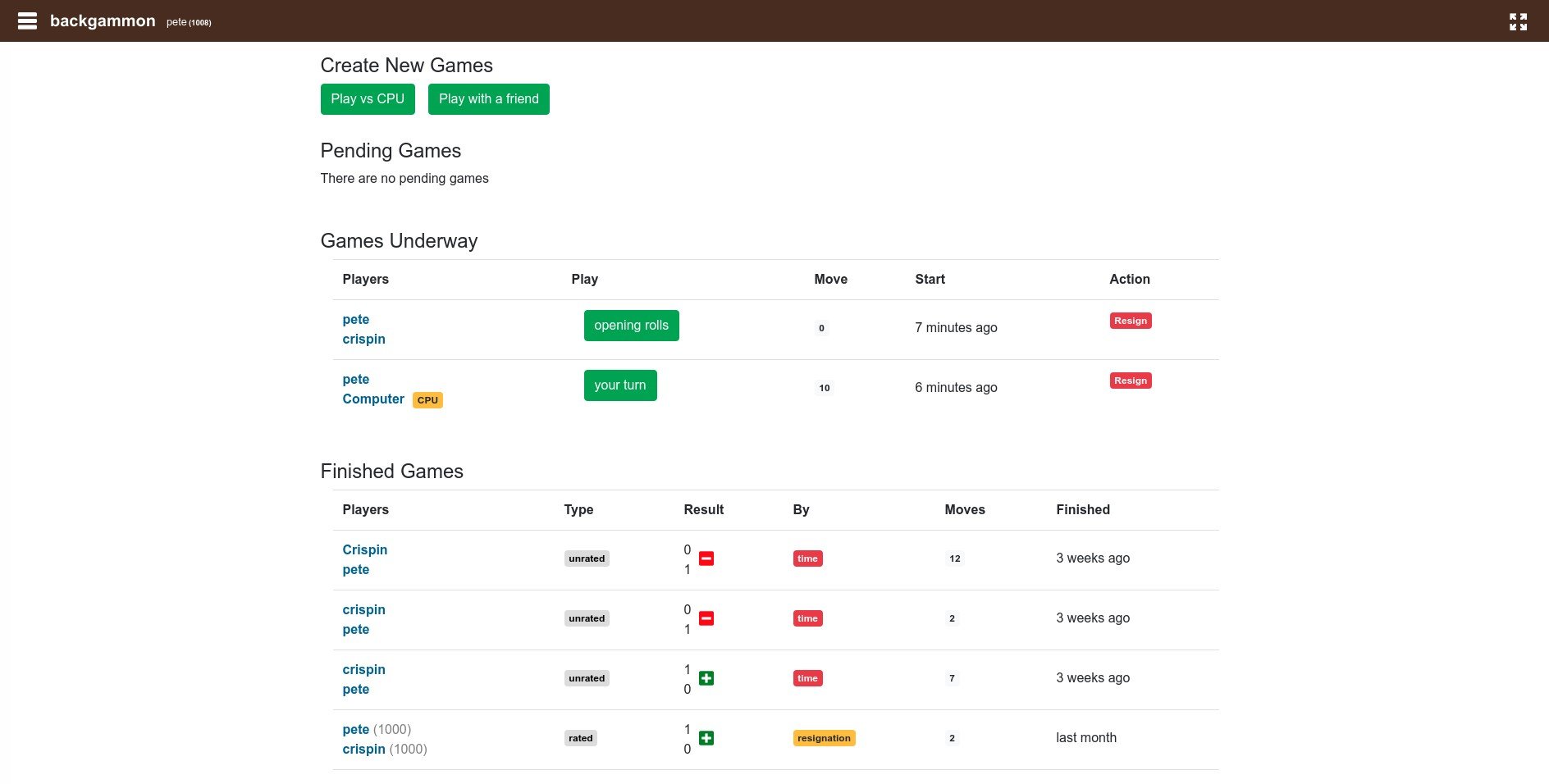Click 'There are no pending games' text

[404, 179]
